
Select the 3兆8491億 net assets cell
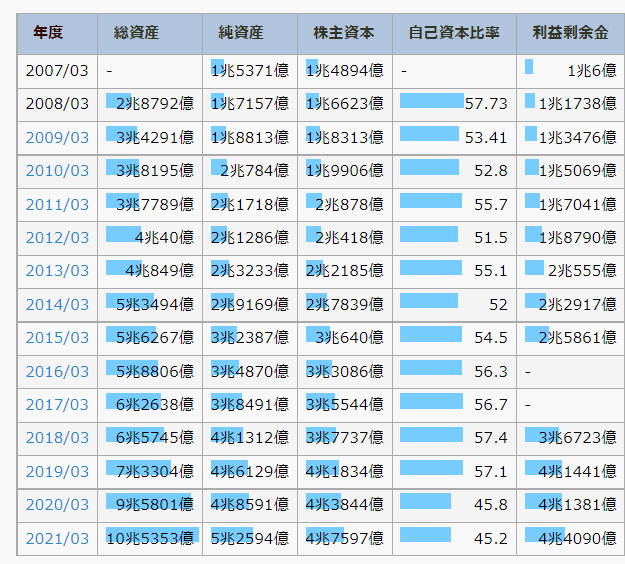(x=250, y=405)
